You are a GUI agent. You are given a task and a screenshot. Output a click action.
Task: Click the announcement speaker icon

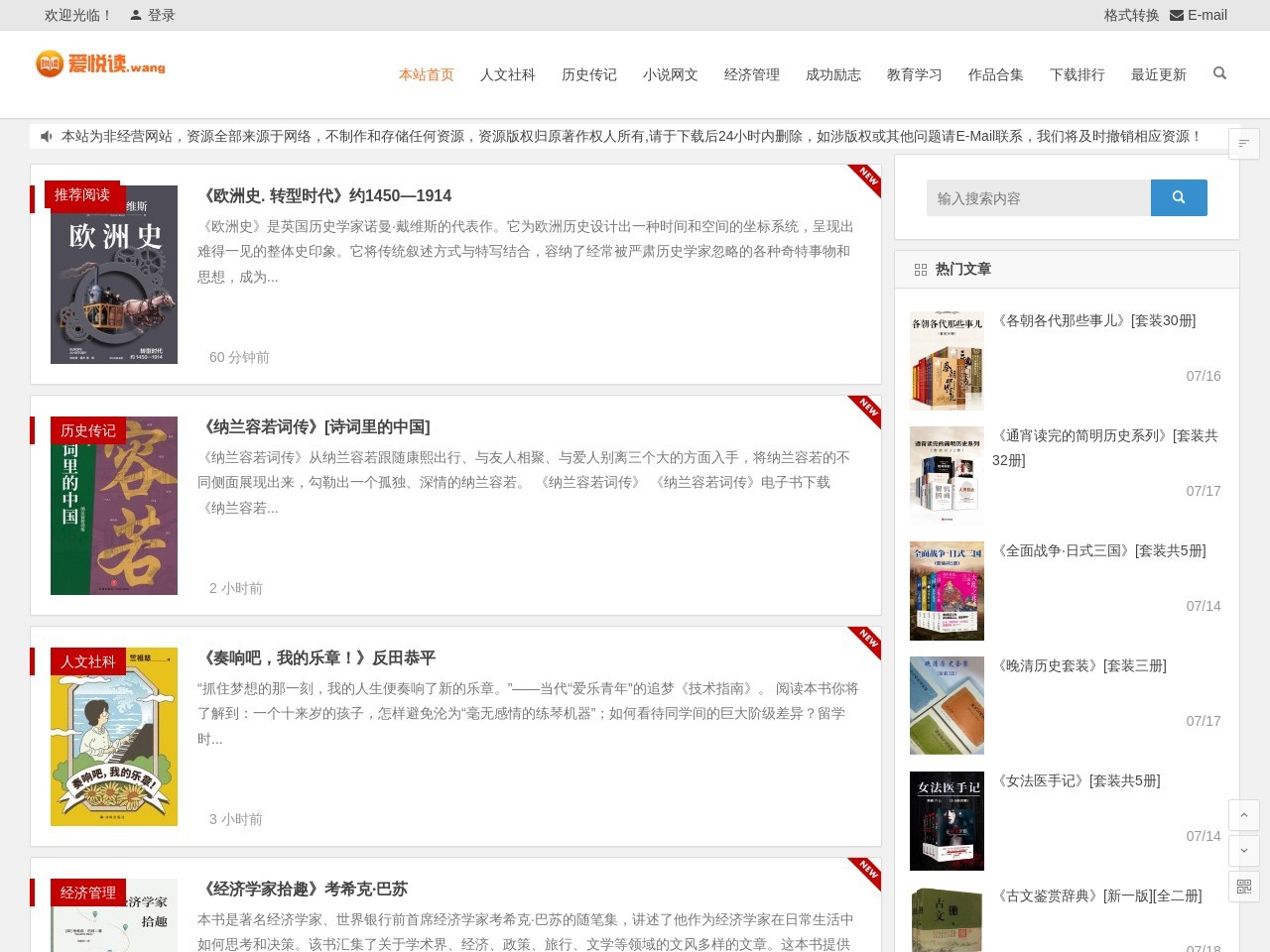pyautogui.click(x=47, y=136)
